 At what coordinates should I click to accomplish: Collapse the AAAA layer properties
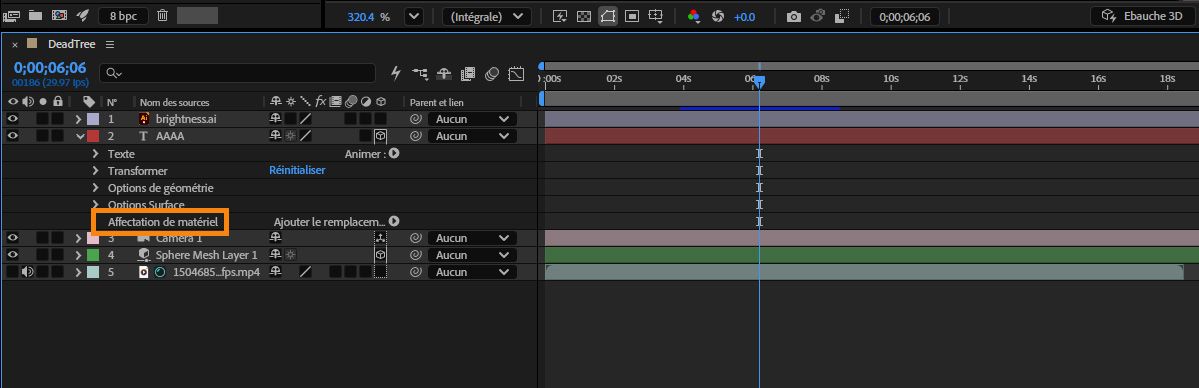tap(79, 135)
